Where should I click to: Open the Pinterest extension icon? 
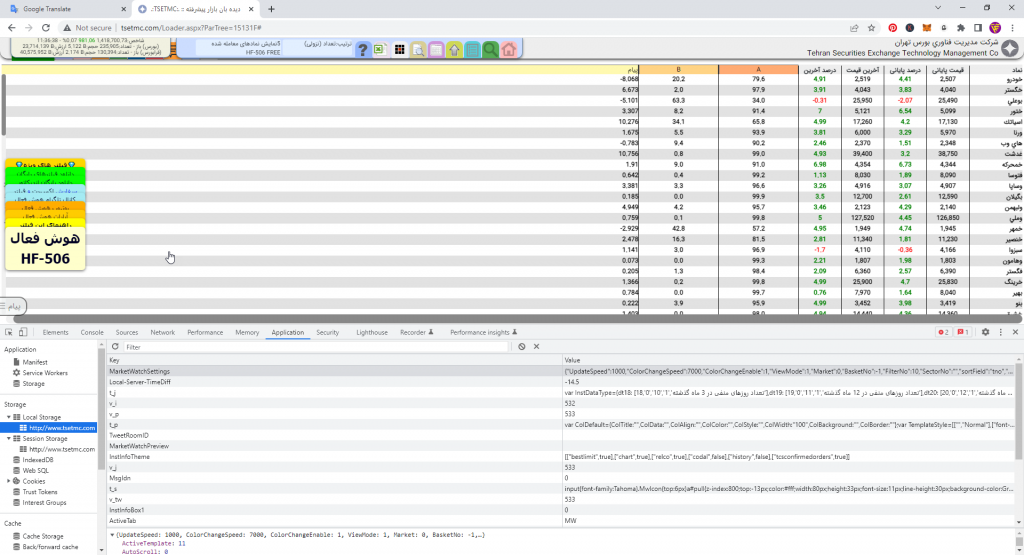[x=893, y=28]
